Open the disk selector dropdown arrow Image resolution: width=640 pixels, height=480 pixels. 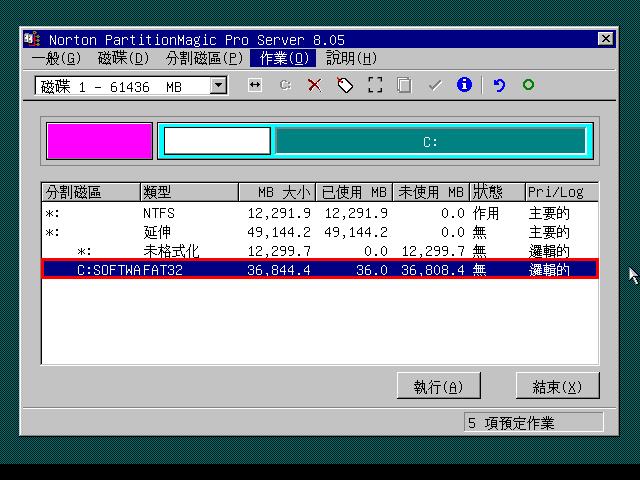(218, 86)
